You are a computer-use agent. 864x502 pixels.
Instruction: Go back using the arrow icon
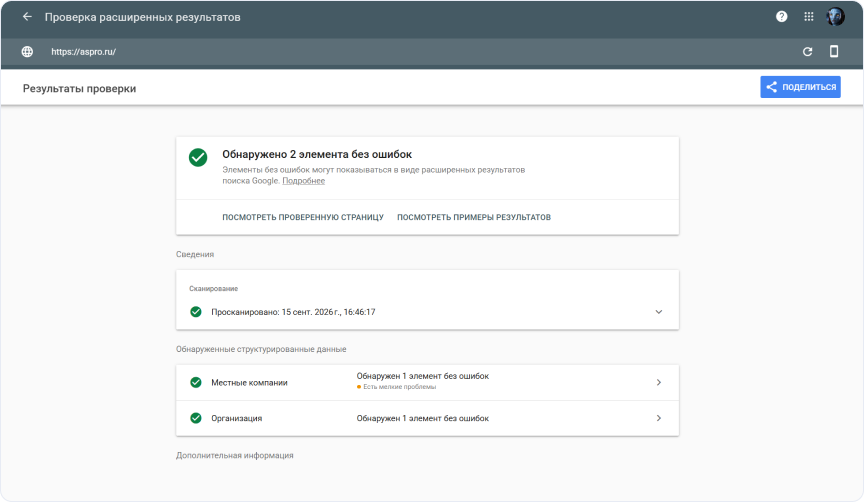coord(27,17)
